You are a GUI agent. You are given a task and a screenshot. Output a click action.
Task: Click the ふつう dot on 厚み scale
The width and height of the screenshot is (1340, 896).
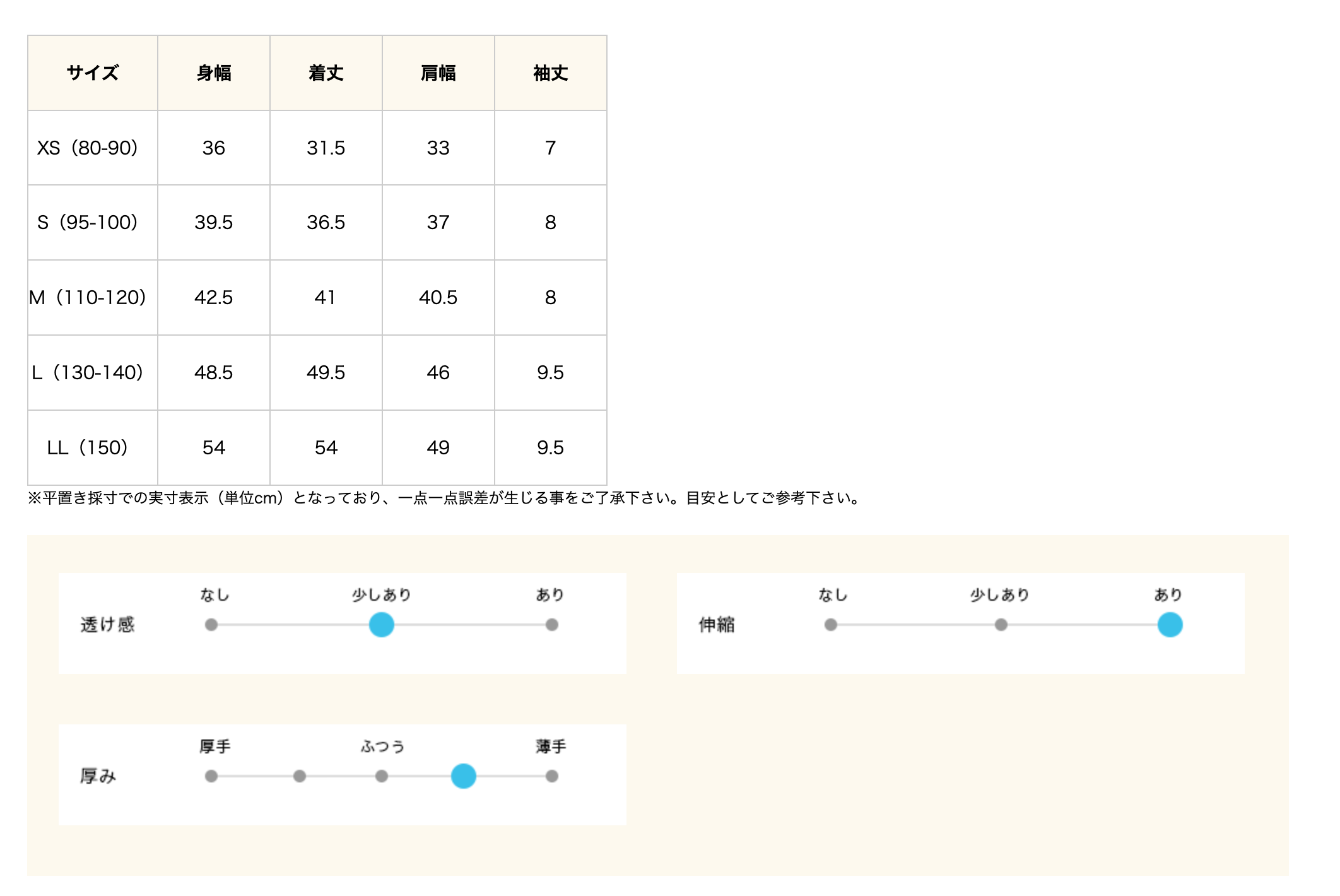click(x=381, y=776)
